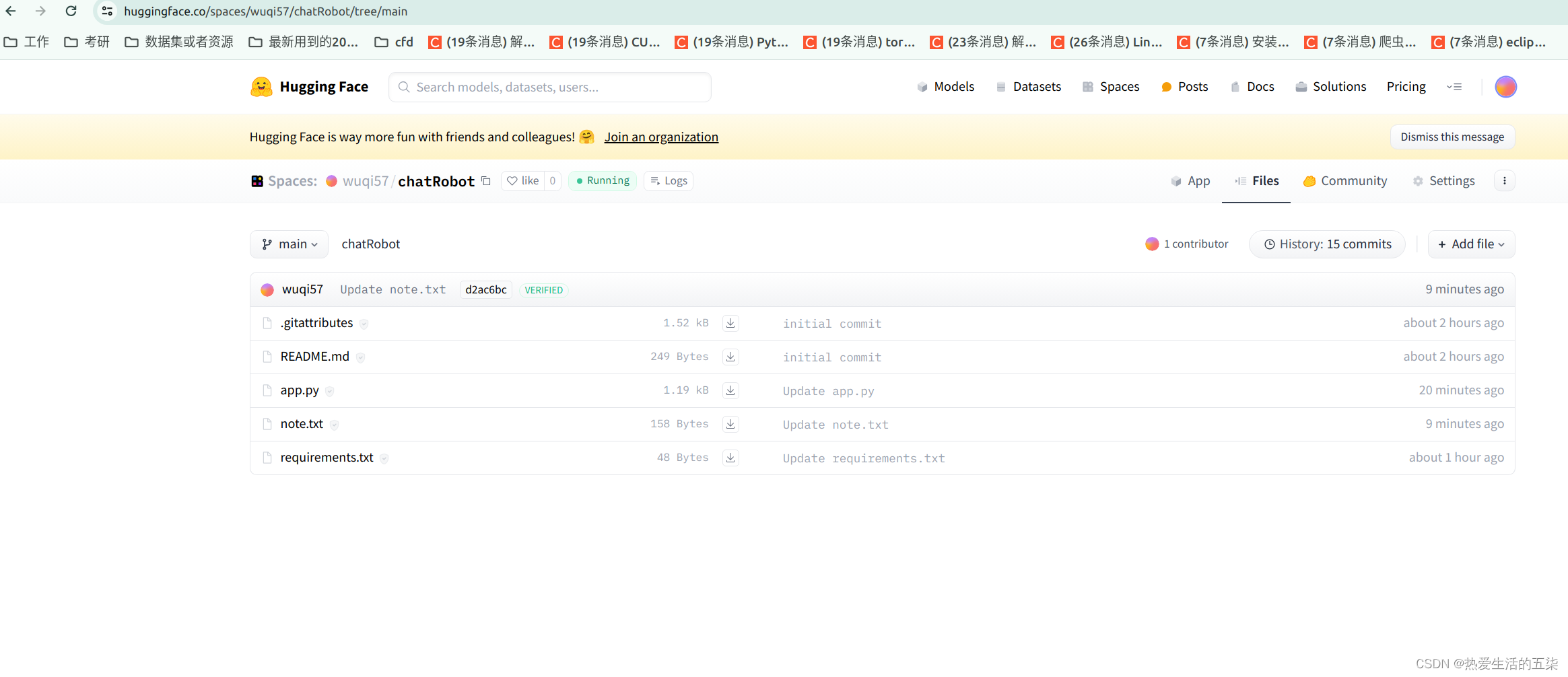Click security scan badge next to app.py
The image size is (1568, 677).
click(329, 391)
